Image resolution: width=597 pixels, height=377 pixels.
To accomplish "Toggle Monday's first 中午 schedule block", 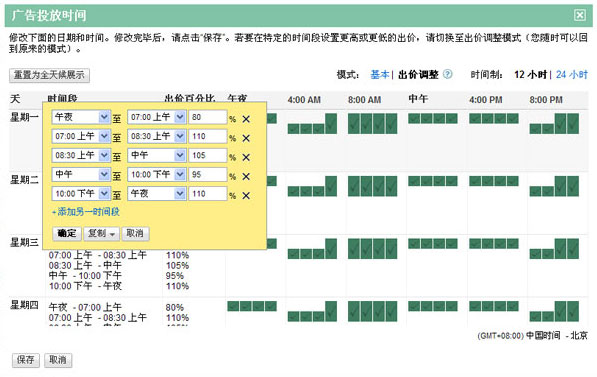I will (414, 118).
